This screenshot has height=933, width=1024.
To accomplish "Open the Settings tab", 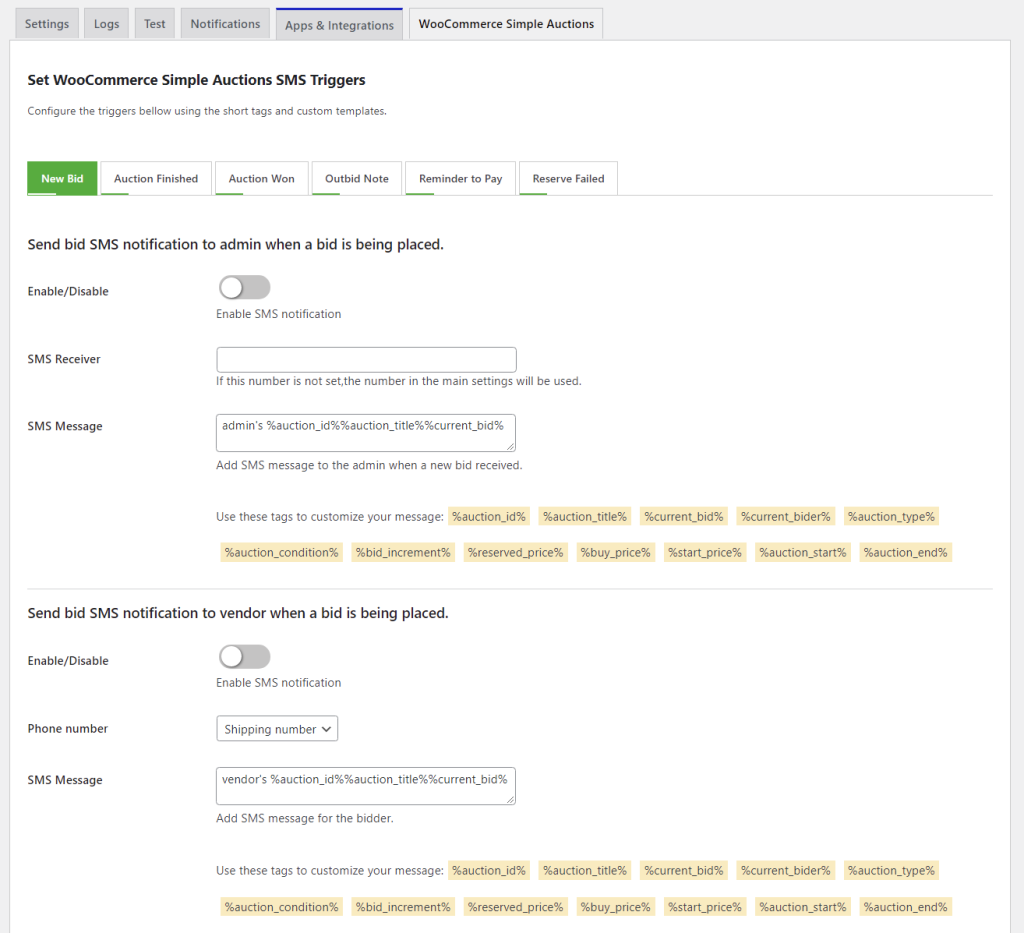I will pyautogui.click(x=47, y=24).
